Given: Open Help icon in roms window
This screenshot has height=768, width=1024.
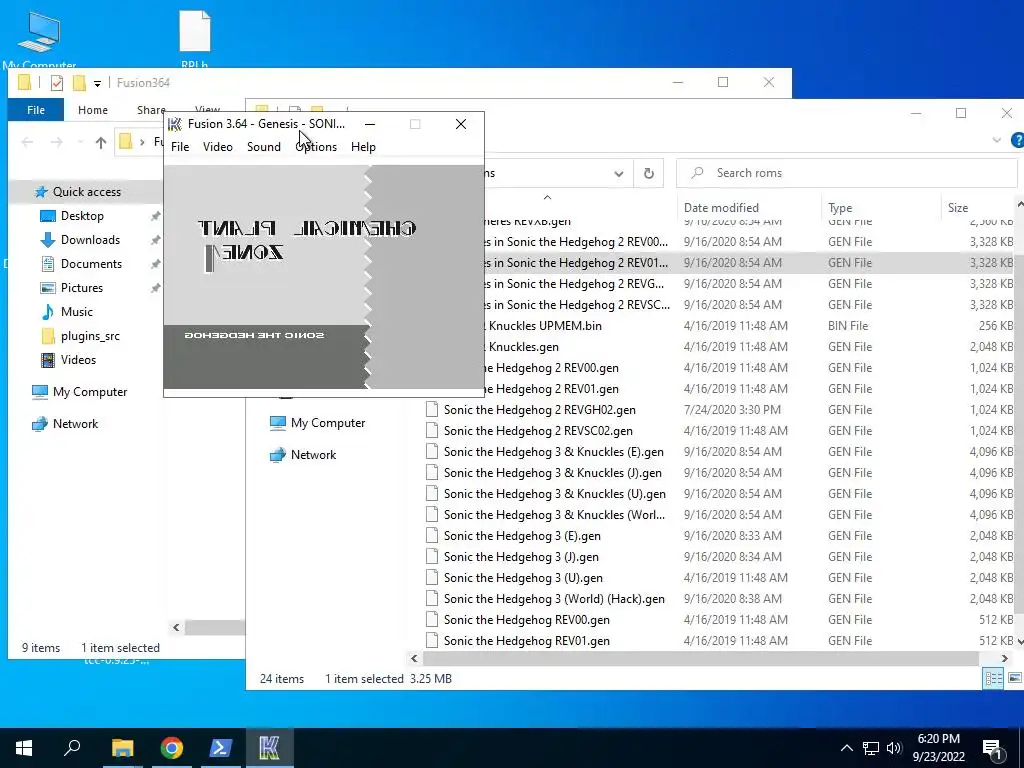Looking at the screenshot, I should (x=1017, y=140).
